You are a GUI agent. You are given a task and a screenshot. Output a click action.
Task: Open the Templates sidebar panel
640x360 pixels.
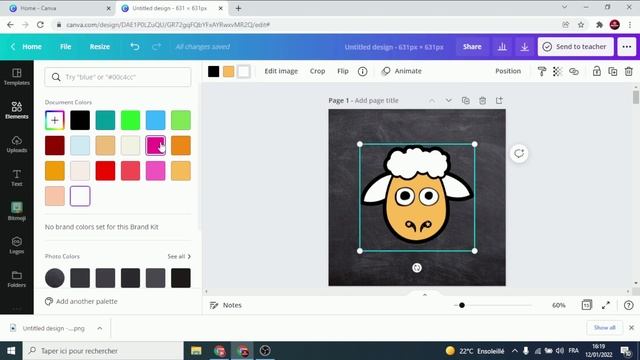17,77
